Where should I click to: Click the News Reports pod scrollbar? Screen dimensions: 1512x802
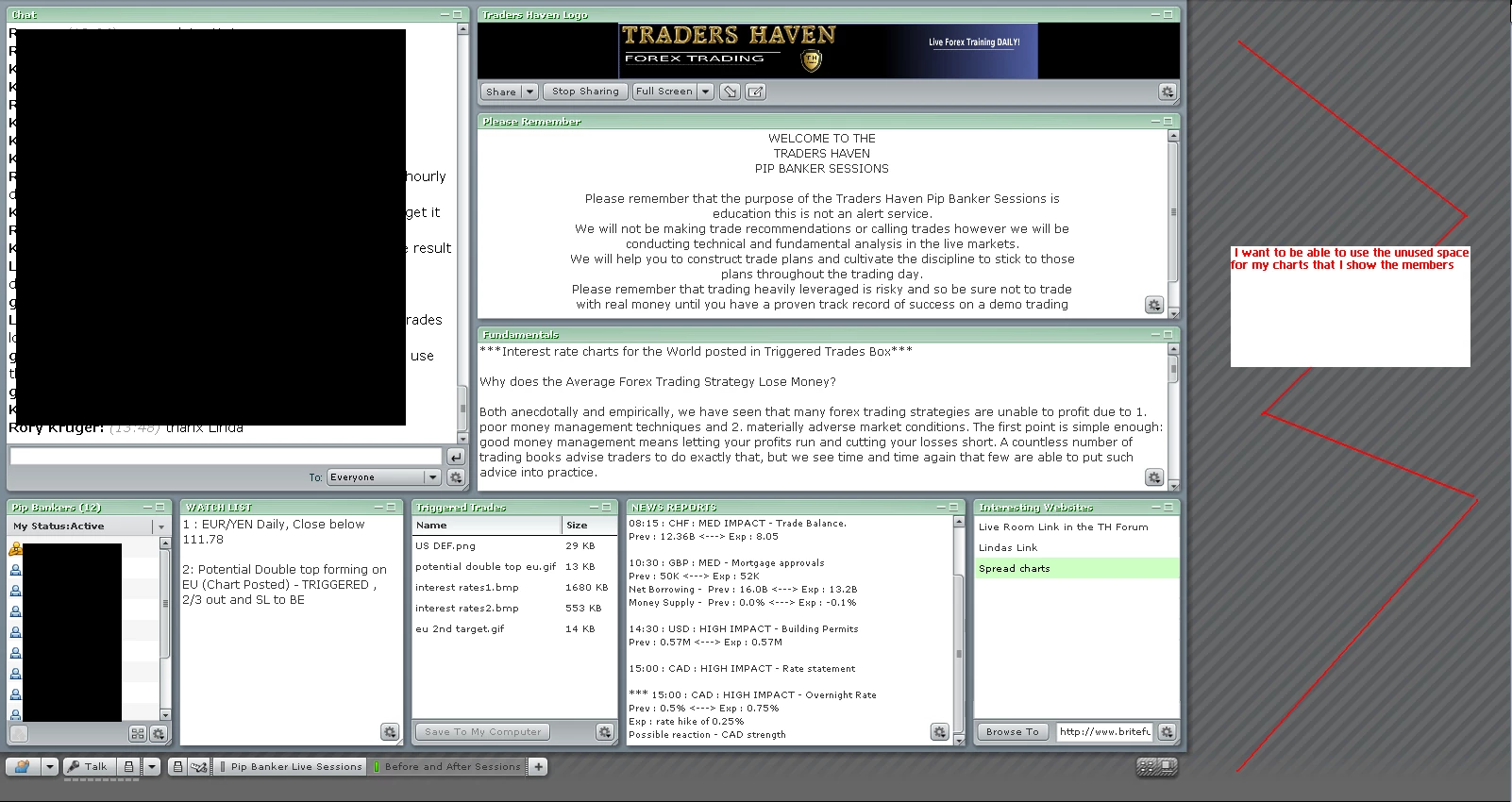point(959,630)
